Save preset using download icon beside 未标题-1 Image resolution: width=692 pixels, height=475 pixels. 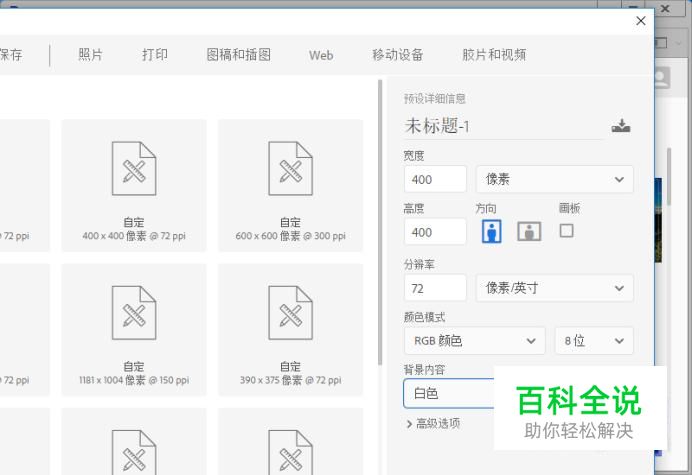621,126
